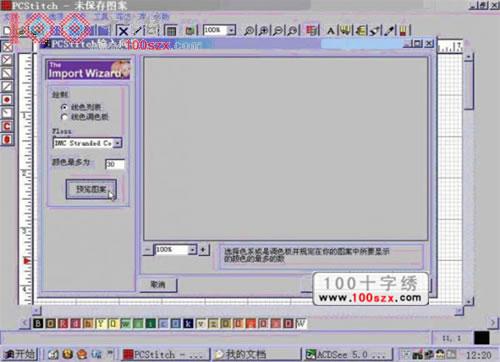
Task: Click the green picture icon in top toolbar
Action: pos(190,31)
